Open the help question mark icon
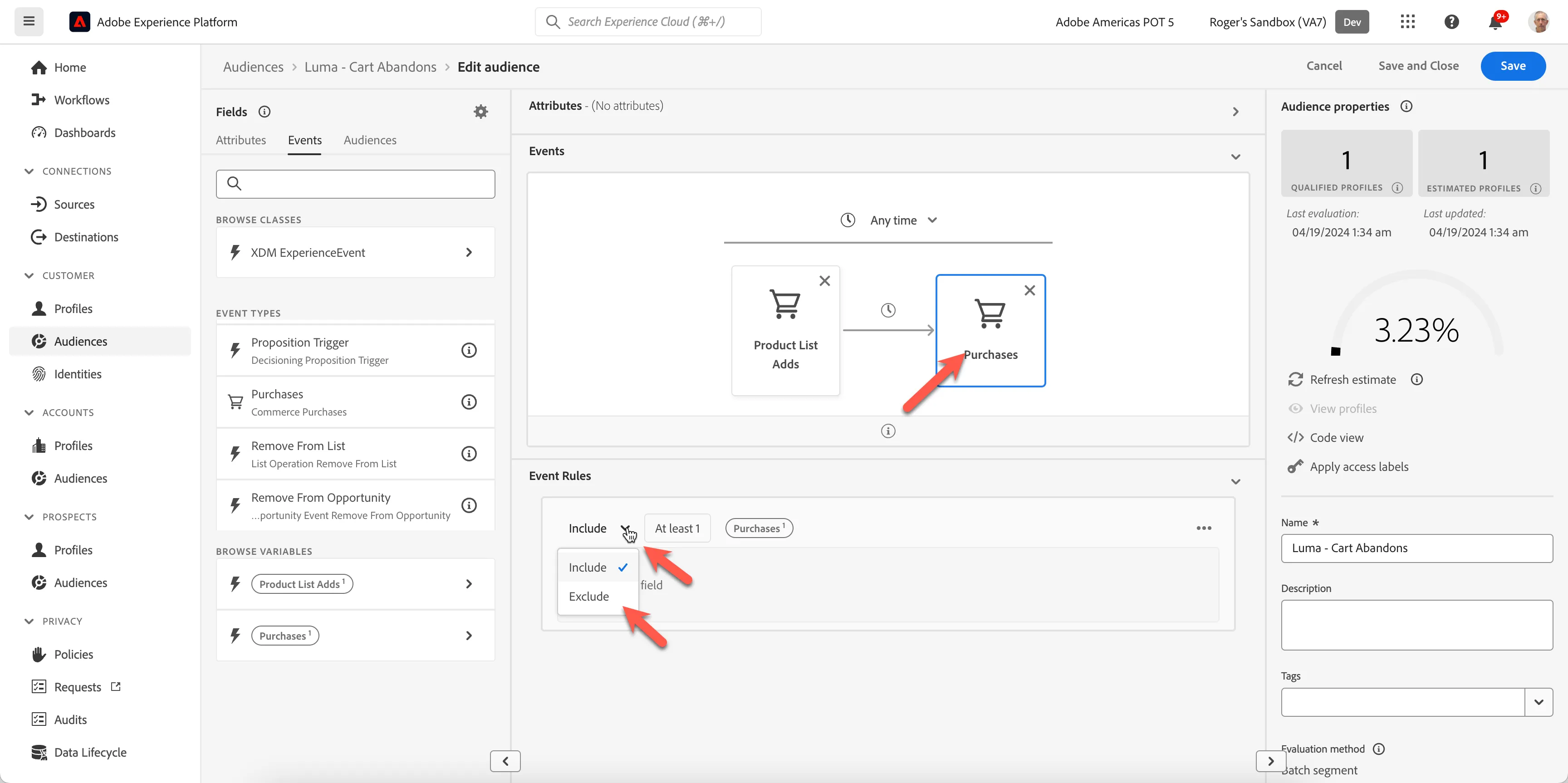1568x783 pixels. 1451,22
